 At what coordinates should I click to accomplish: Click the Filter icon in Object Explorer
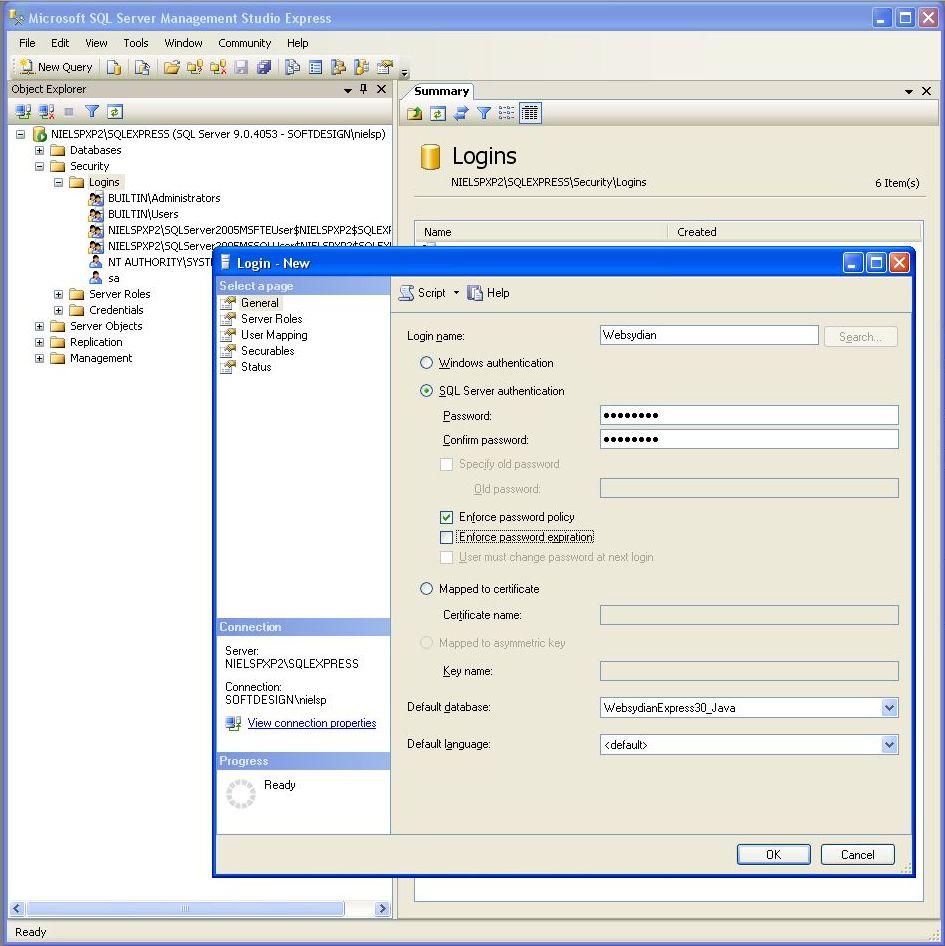click(x=92, y=112)
